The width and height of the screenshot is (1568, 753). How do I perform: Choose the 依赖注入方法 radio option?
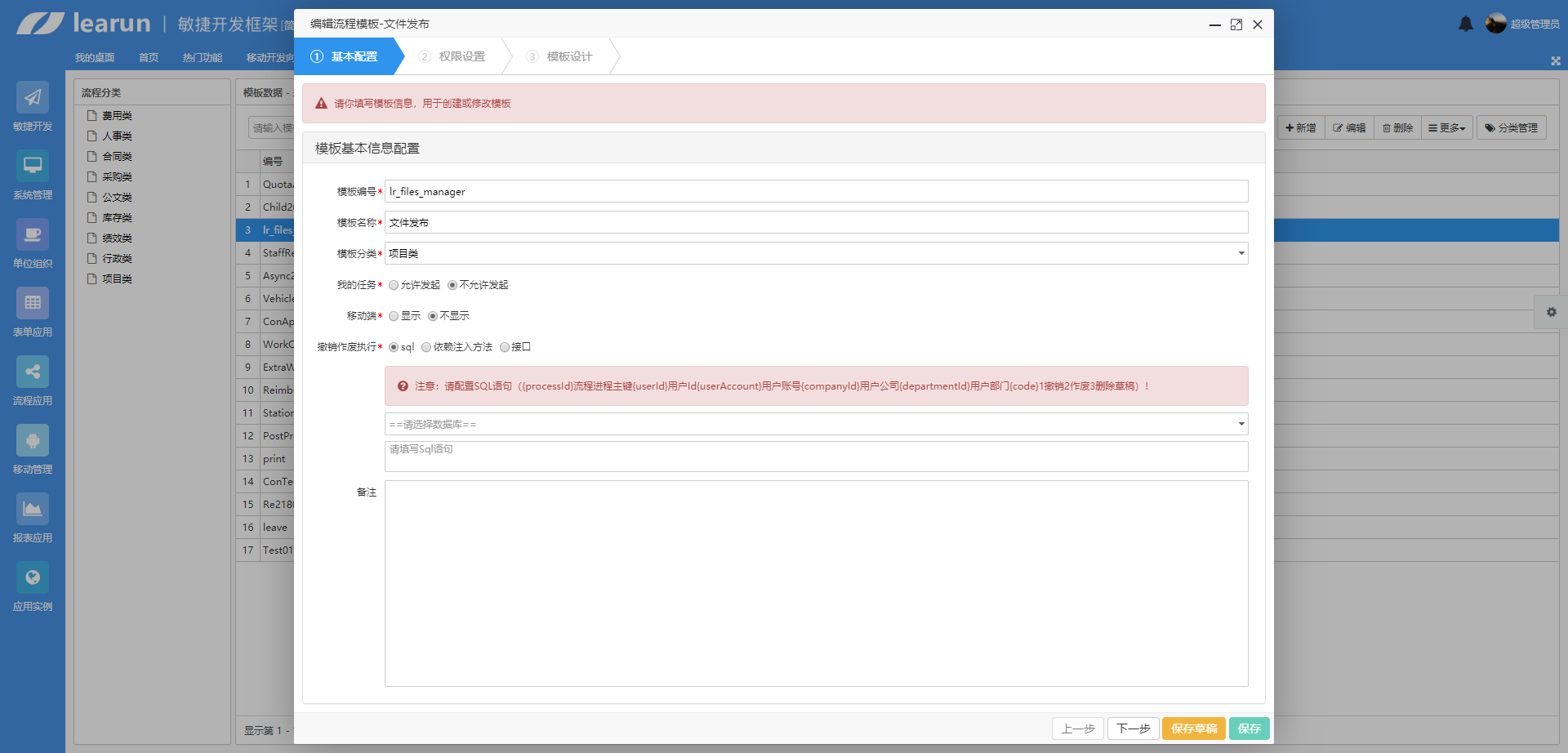[426, 347]
